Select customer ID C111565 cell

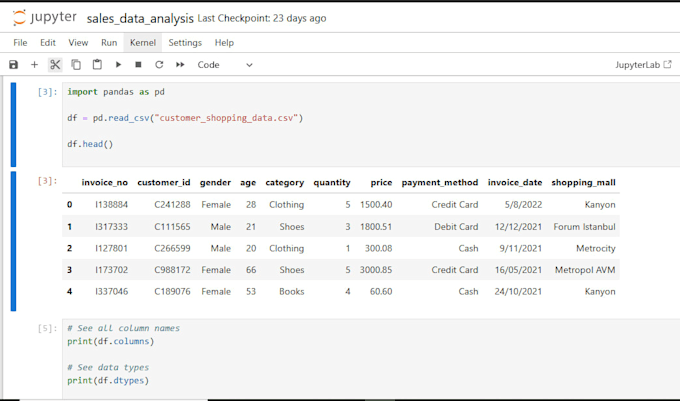coord(172,227)
